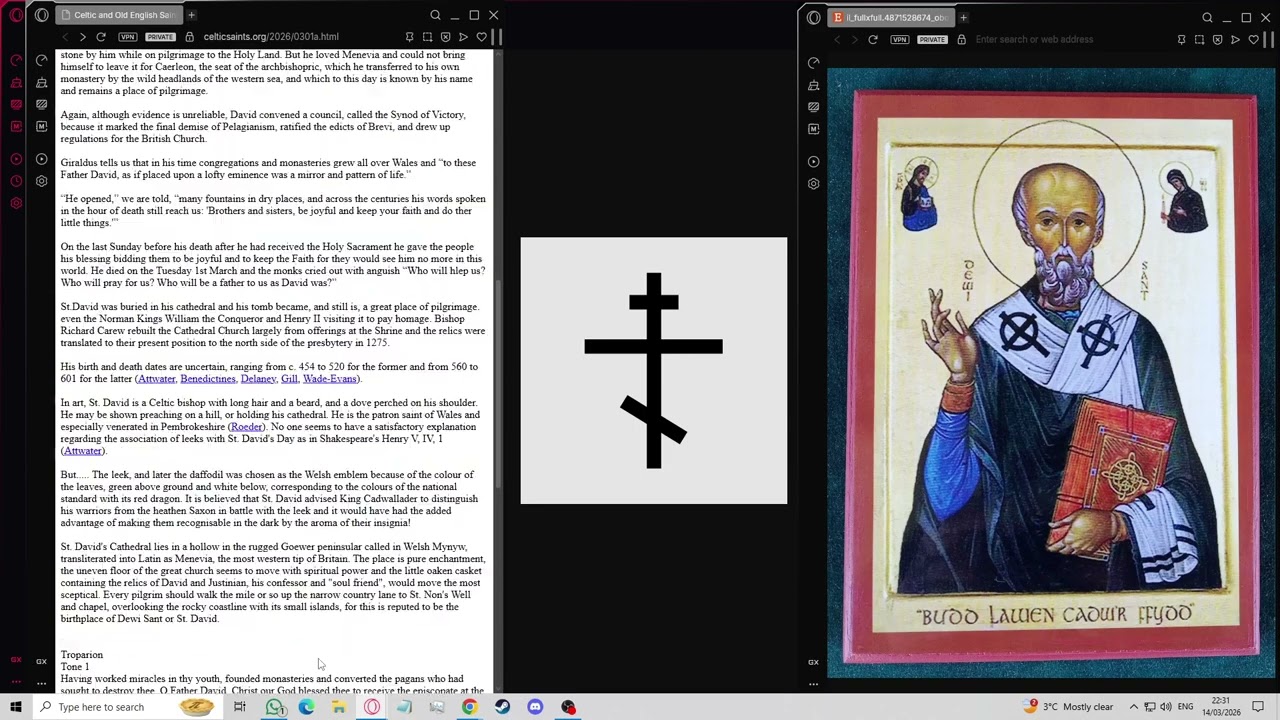The width and height of the screenshot is (1280, 720).
Task: Open Steam from the taskbar
Action: coord(502,707)
